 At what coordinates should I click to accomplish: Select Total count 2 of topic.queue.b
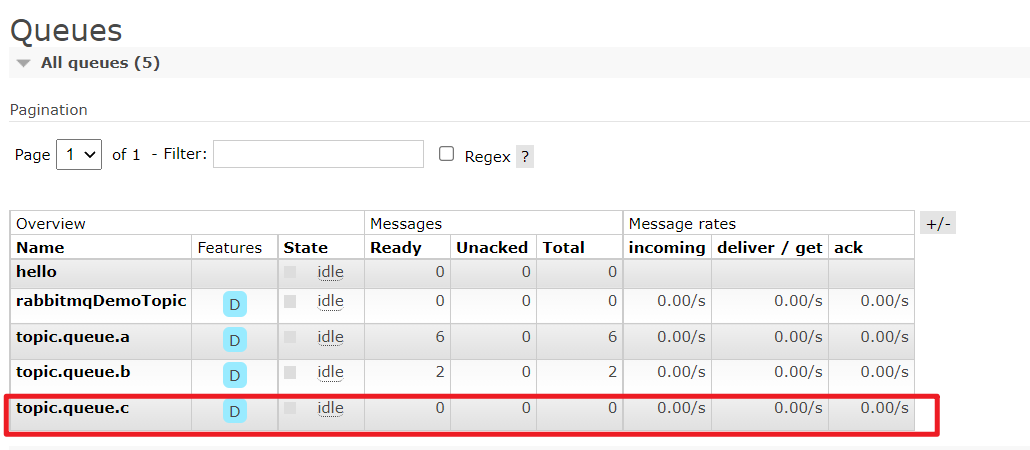(612, 372)
